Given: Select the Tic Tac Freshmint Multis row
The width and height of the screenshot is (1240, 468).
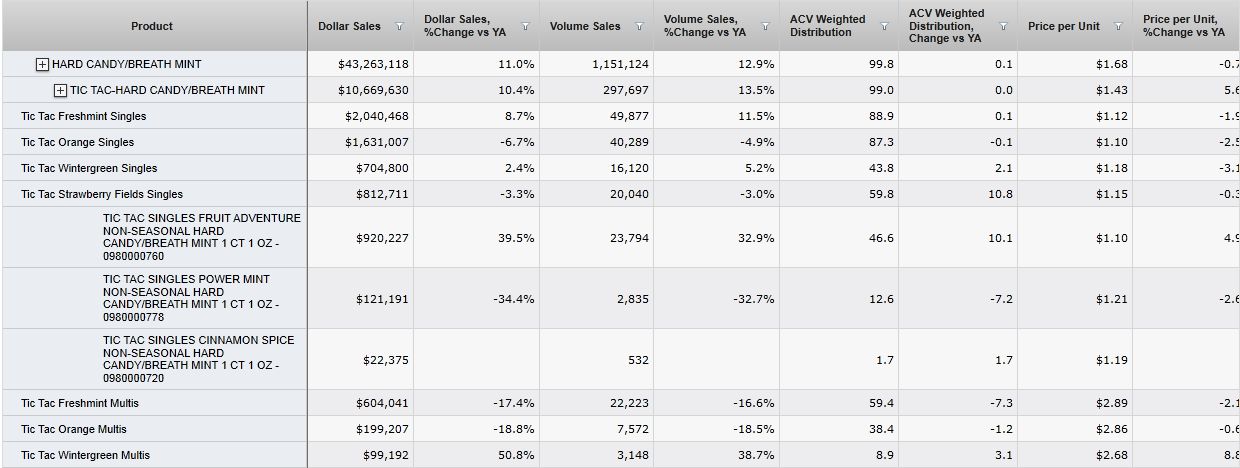Looking at the screenshot, I should pyautogui.click(x=80, y=404).
